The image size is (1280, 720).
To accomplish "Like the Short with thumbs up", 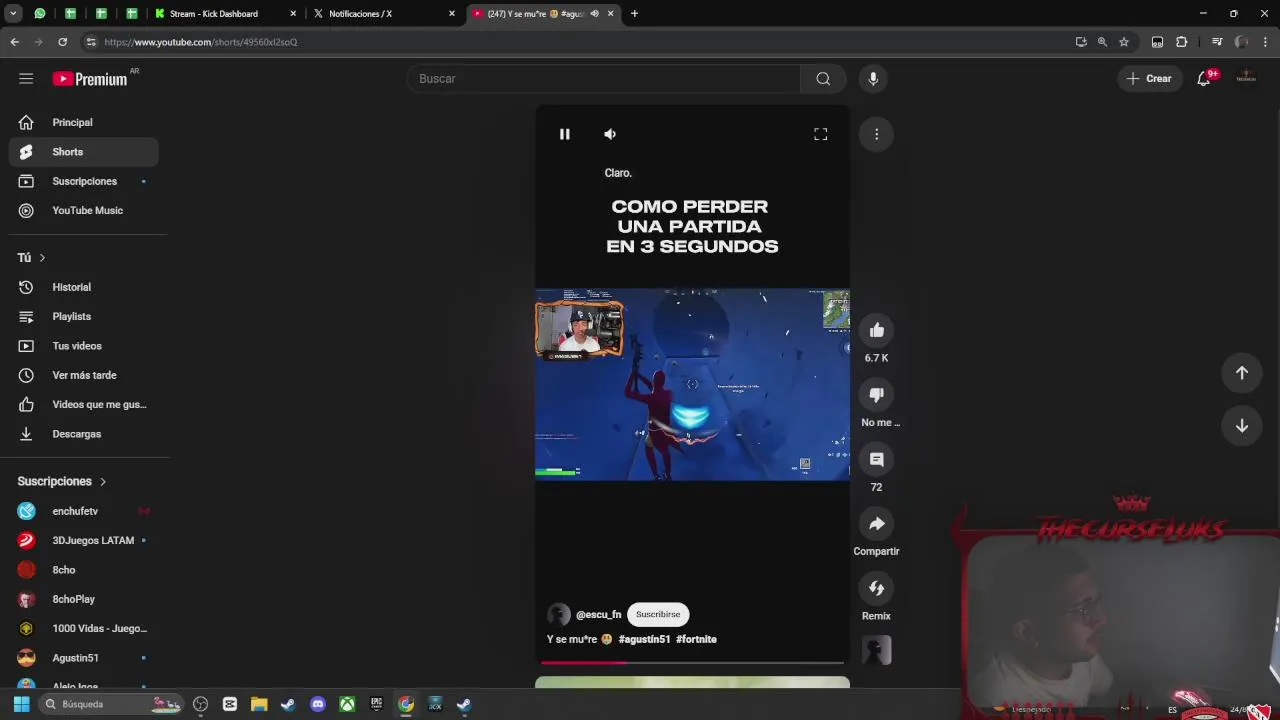I will coord(876,330).
